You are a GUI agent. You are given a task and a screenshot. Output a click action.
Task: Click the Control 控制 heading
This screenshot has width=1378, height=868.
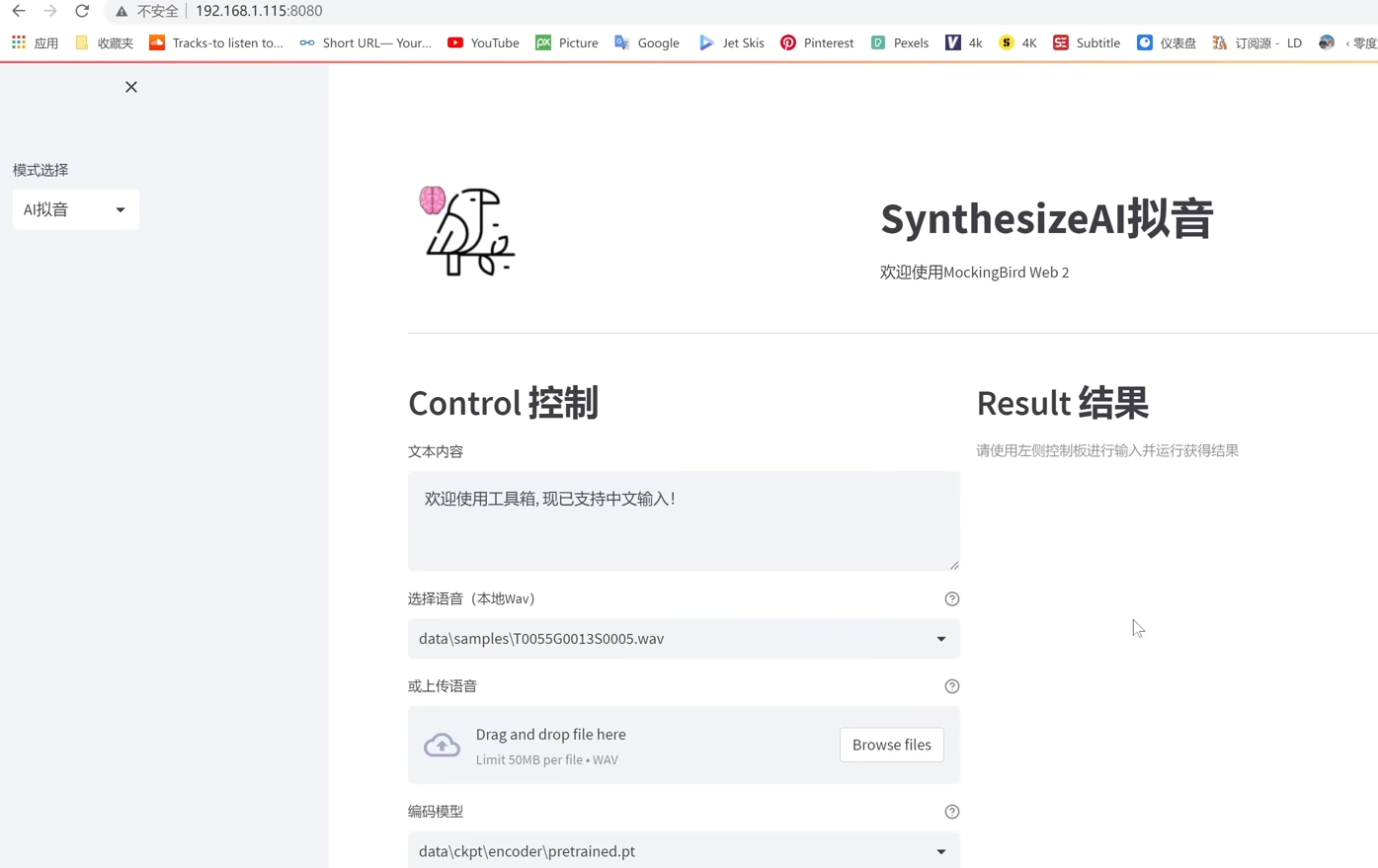click(504, 403)
